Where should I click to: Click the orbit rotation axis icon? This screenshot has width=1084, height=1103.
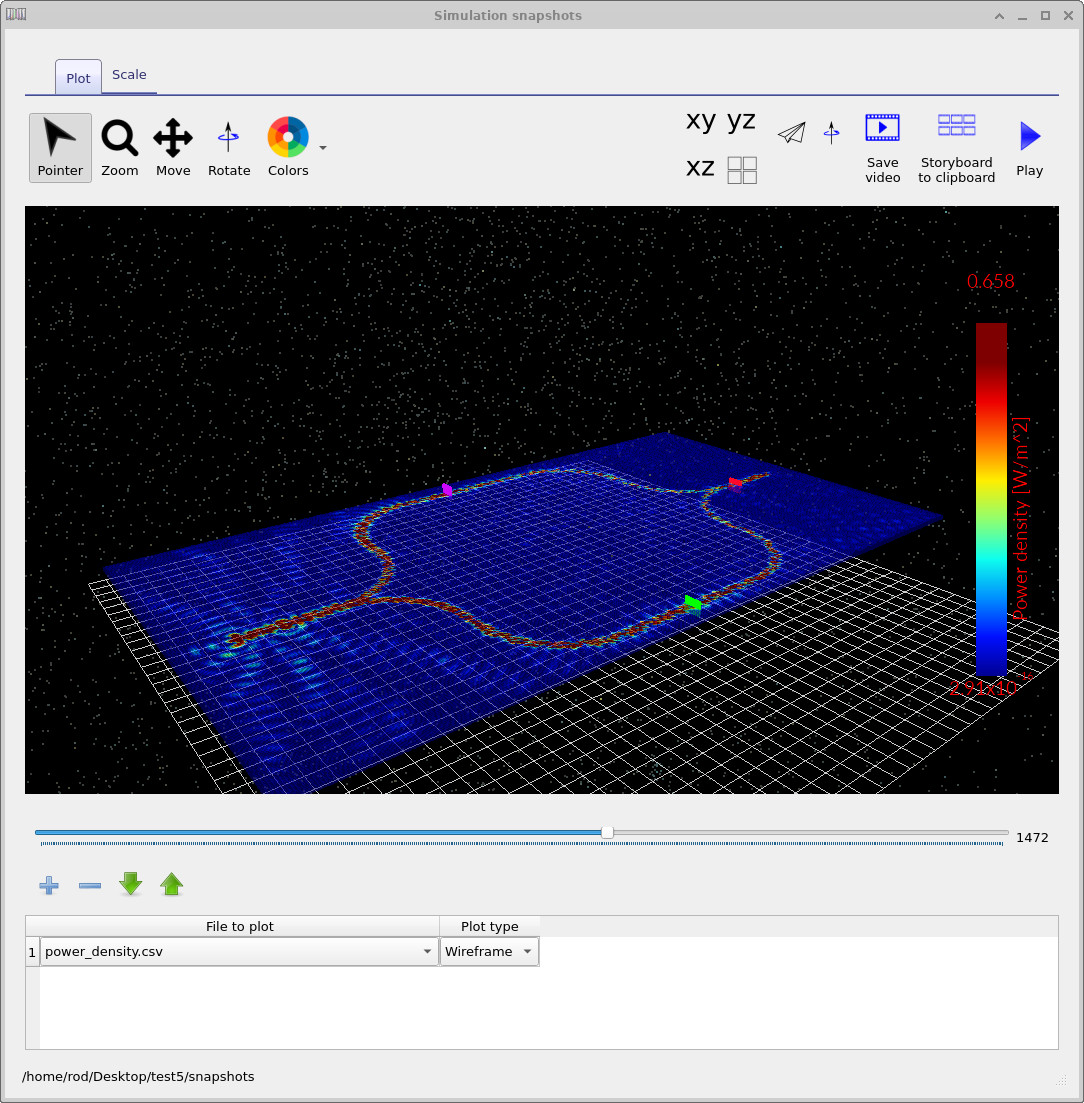click(831, 131)
